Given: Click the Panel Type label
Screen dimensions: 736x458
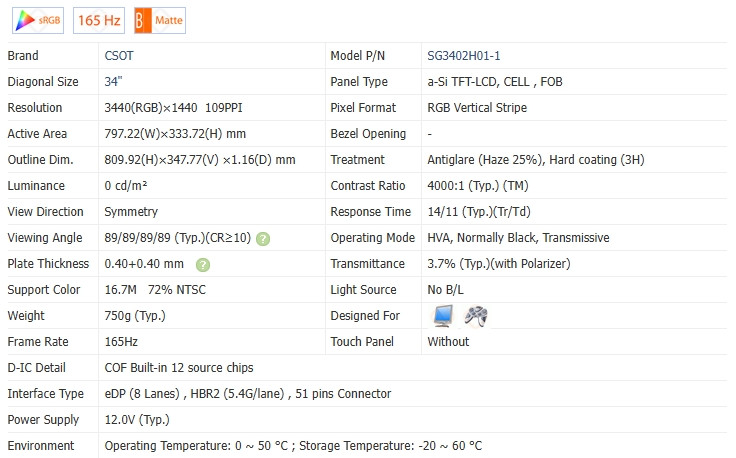Looking at the screenshot, I should 359,82.
